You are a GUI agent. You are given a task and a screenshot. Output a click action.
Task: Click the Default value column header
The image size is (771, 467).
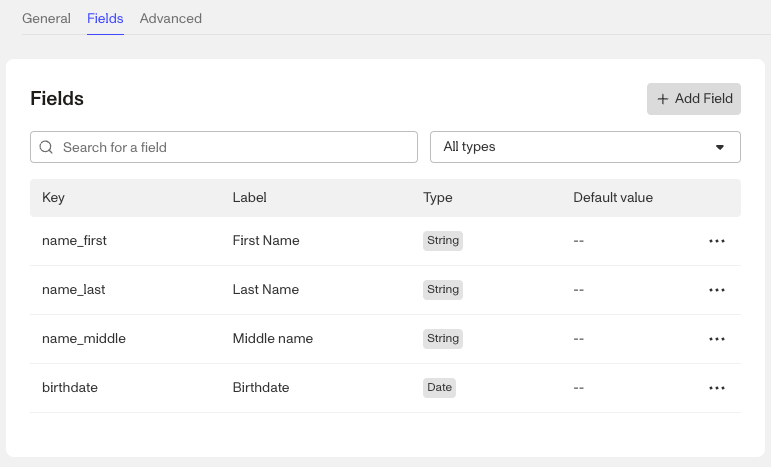point(613,198)
